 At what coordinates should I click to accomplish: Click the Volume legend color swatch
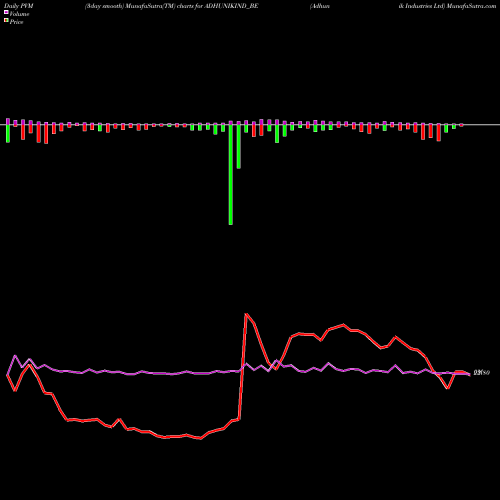[x=6, y=13]
